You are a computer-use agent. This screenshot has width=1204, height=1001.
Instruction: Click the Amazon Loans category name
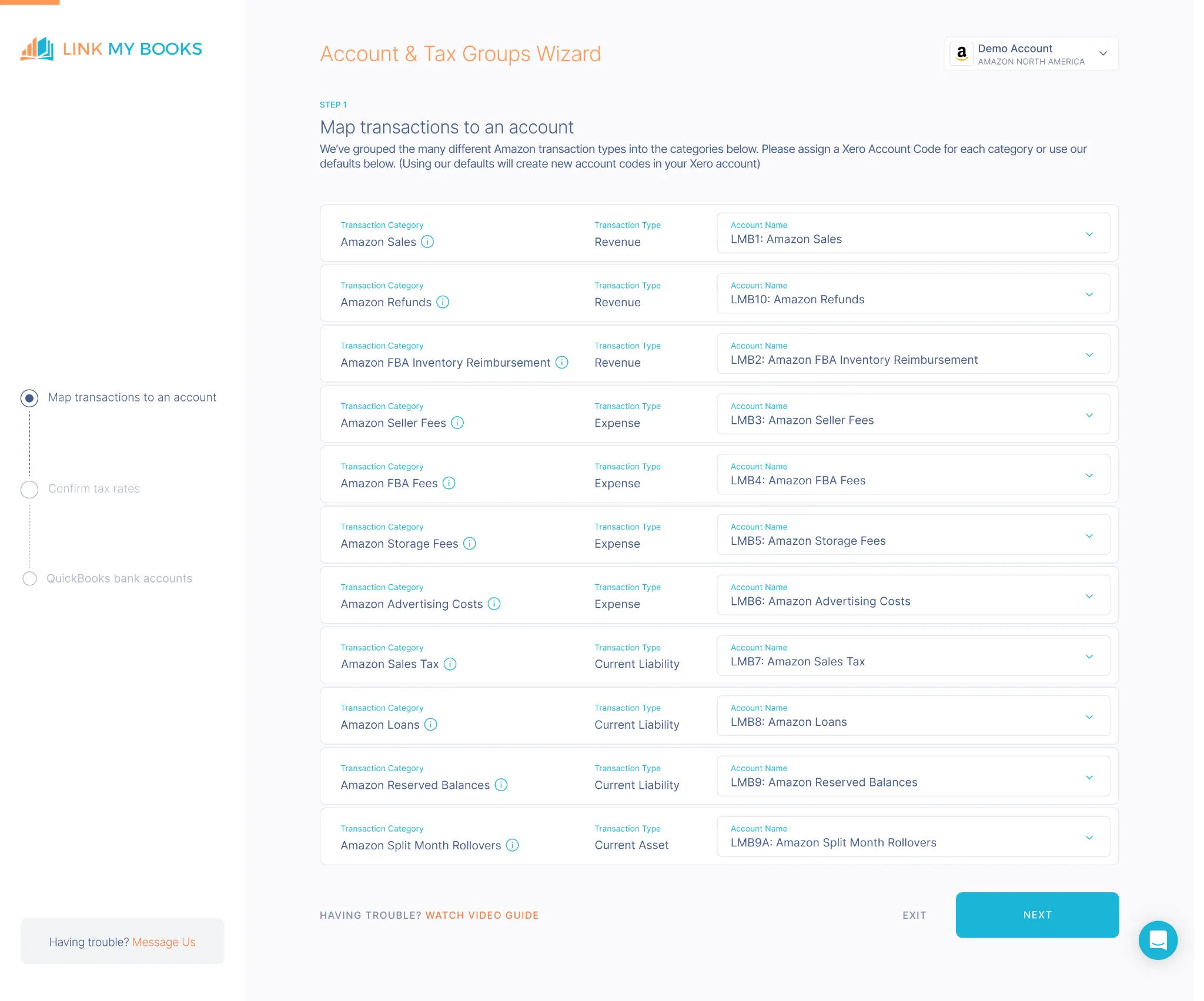[x=380, y=725]
